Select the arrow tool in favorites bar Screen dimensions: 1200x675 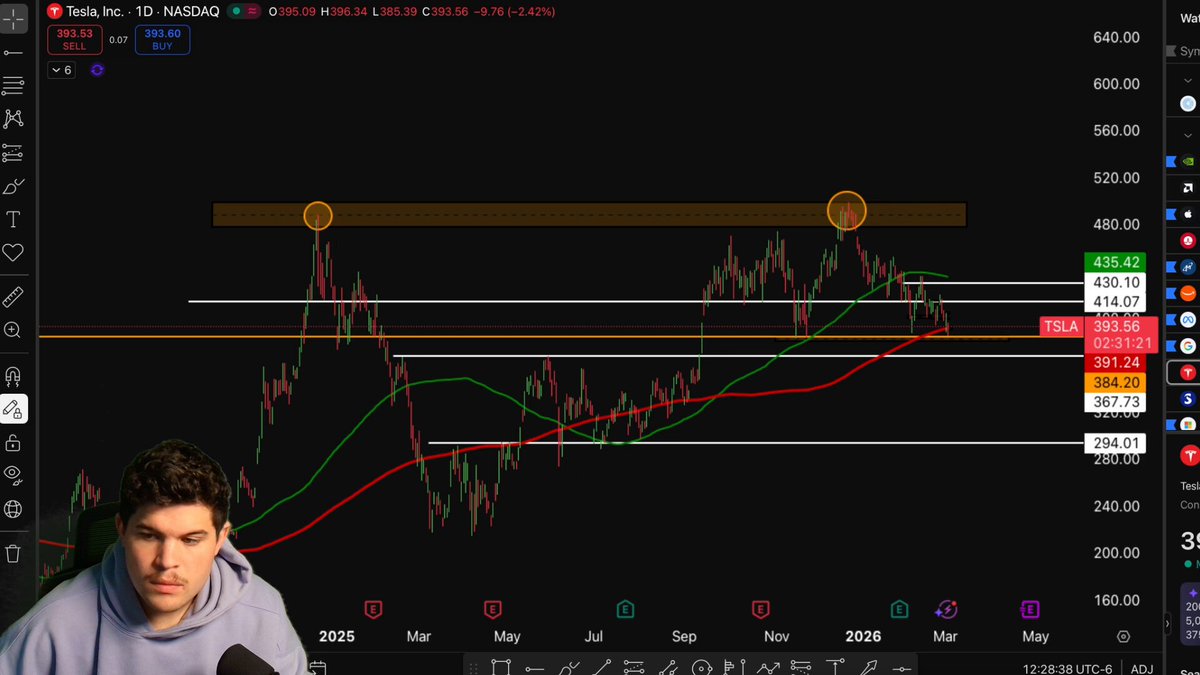point(868,668)
